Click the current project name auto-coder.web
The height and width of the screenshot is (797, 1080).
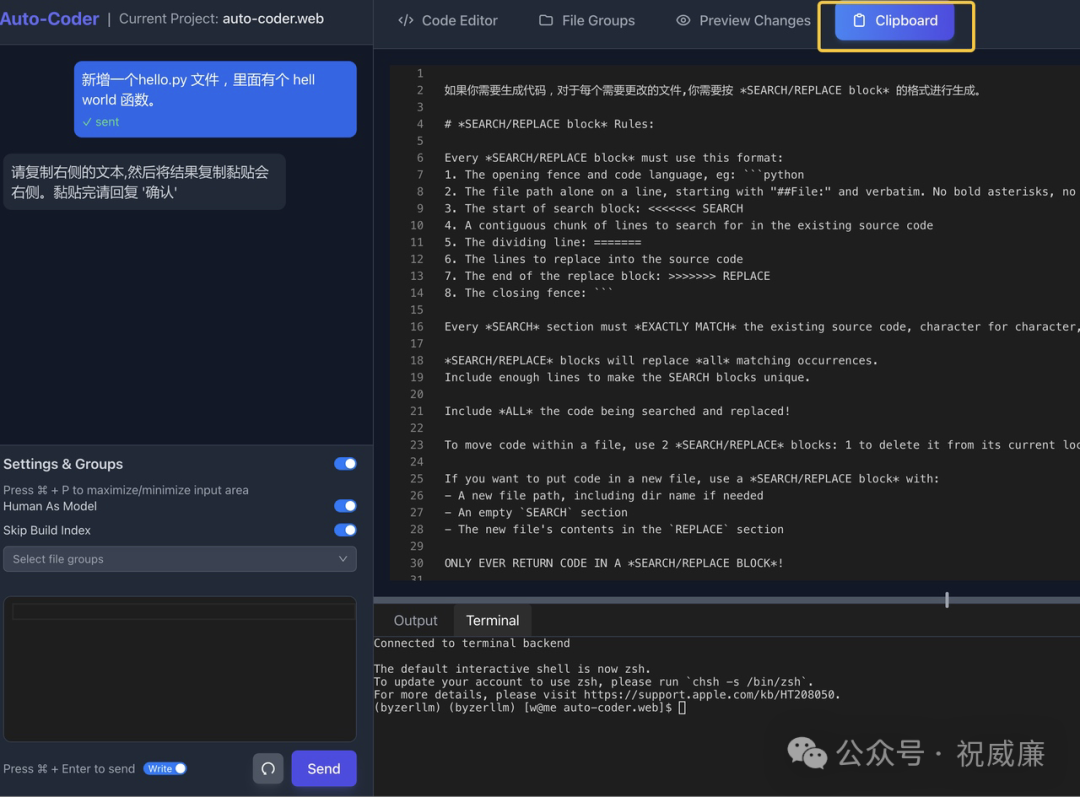click(273, 19)
